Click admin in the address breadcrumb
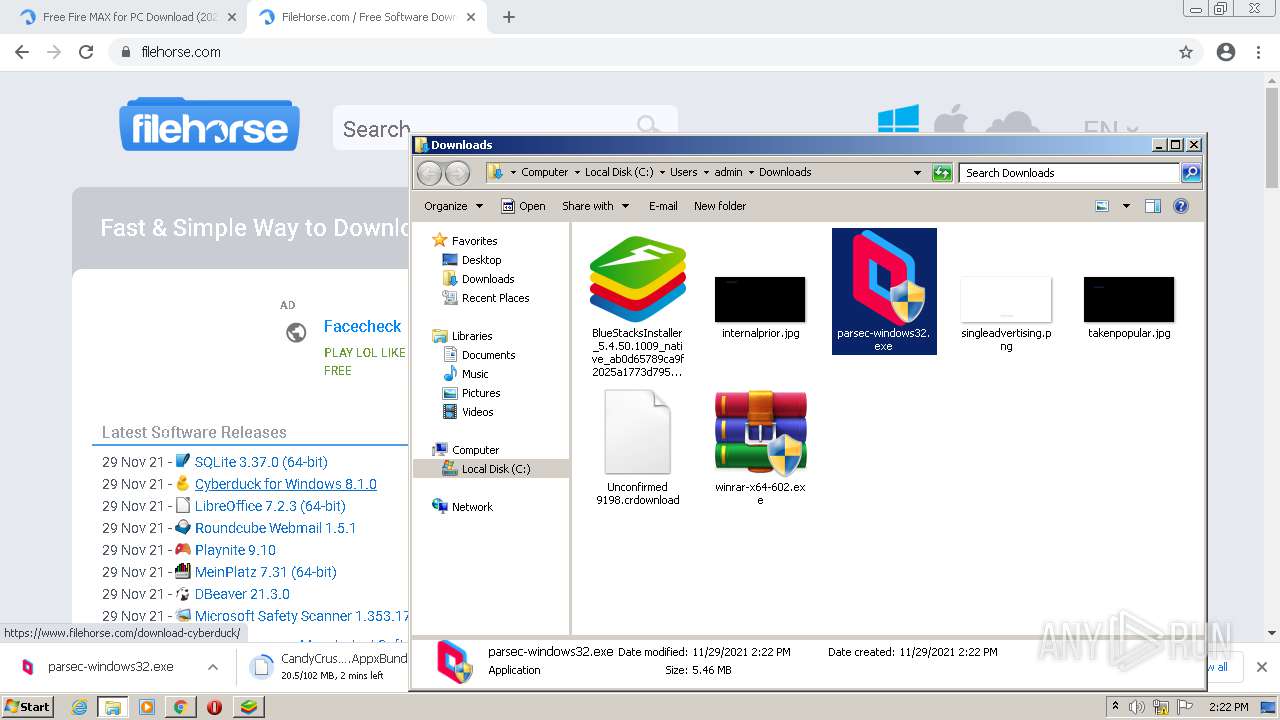The image size is (1280, 720). 728,172
